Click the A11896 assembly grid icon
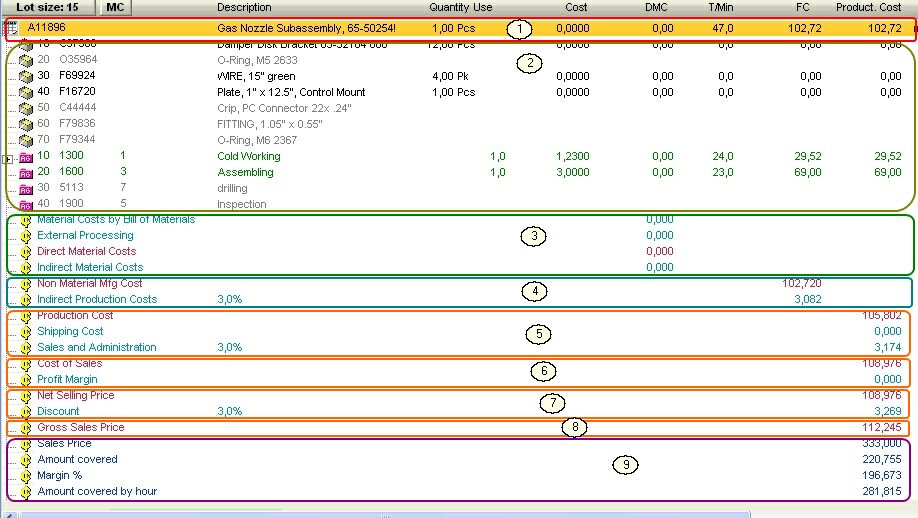The width and height of the screenshot is (918, 518). click(x=11, y=27)
